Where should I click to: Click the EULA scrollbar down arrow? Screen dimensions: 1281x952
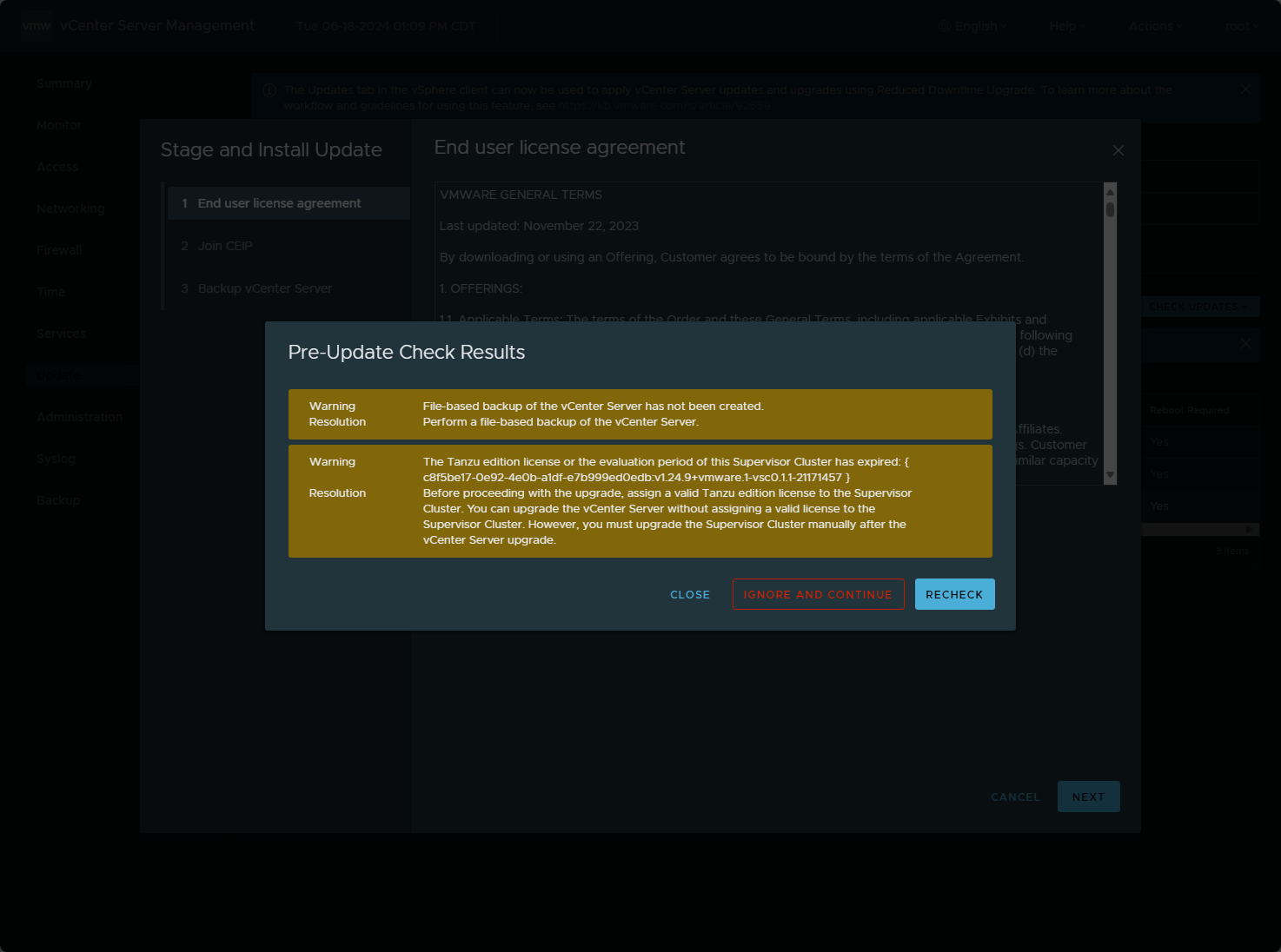pyautogui.click(x=1110, y=475)
